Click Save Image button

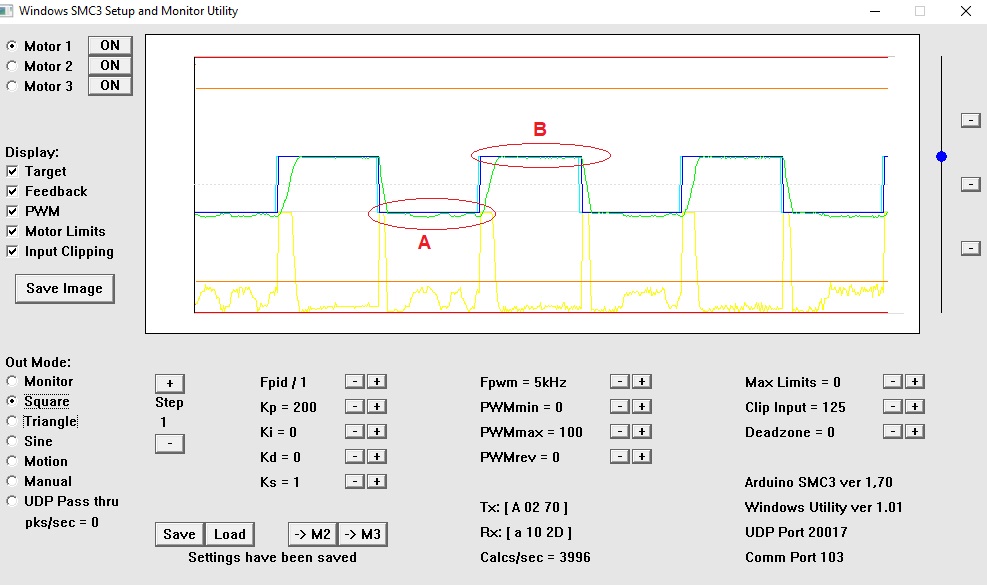(x=64, y=289)
